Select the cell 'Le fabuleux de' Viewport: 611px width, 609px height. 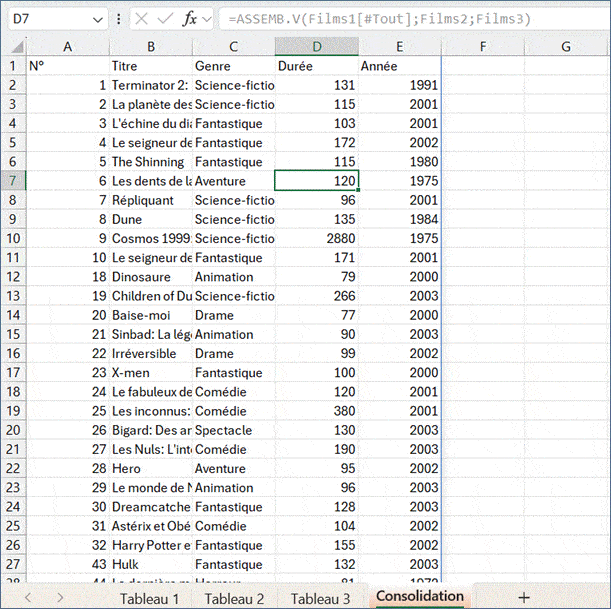click(151, 392)
